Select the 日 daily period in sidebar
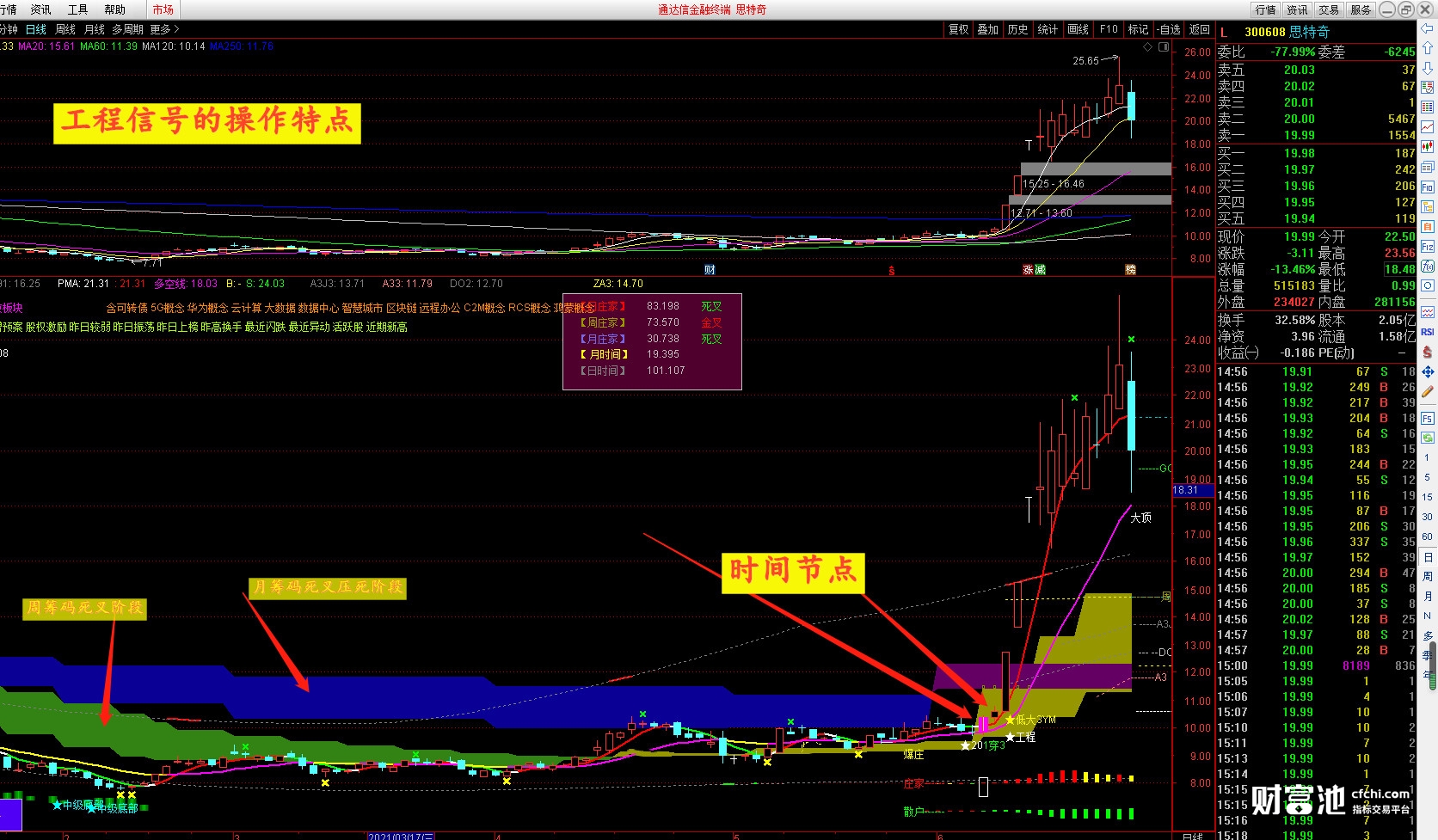This screenshot has height=840, width=1438. pyautogui.click(x=1428, y=557)
